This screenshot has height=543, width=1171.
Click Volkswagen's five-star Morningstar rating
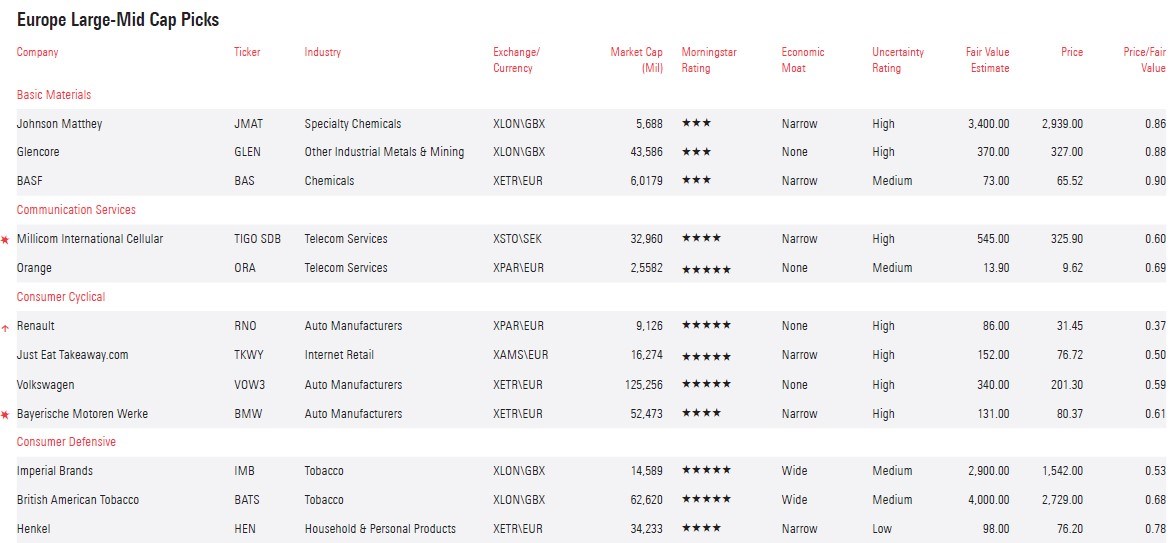point(706,385)
